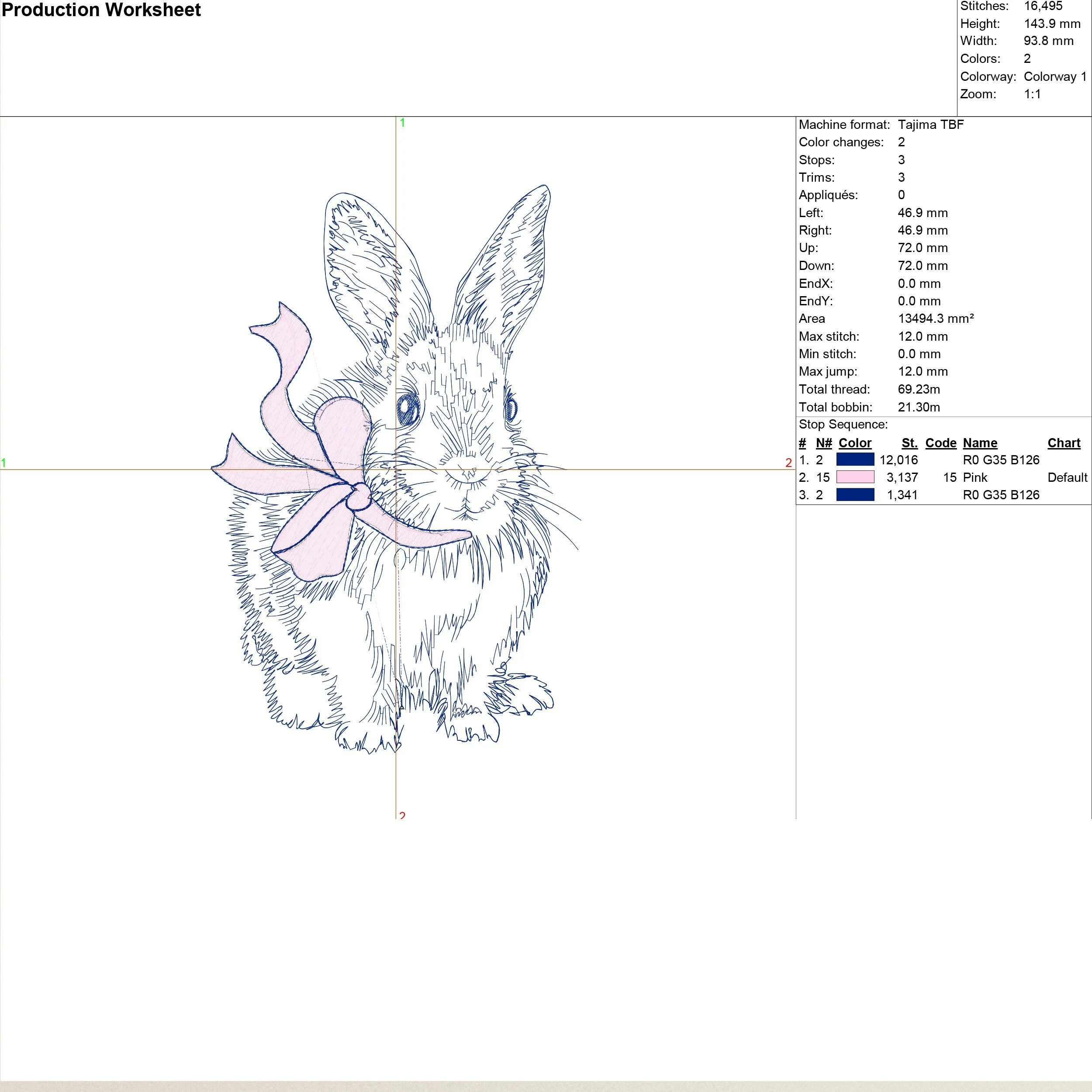Click the Tajima TBF machine format value
Viewport: 1092px width, 1092px height.
tap(930, 124)
